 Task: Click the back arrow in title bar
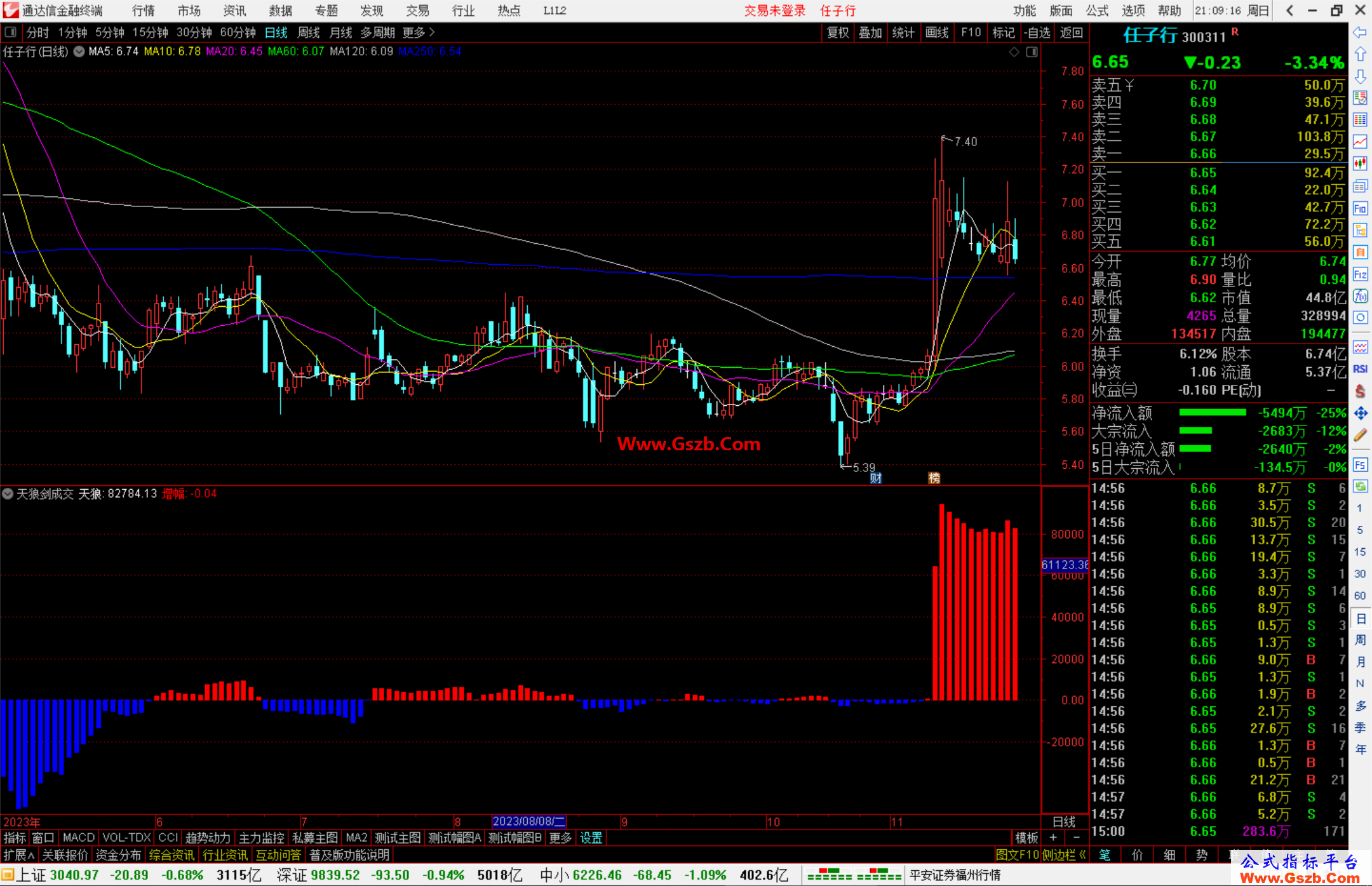1289,10
